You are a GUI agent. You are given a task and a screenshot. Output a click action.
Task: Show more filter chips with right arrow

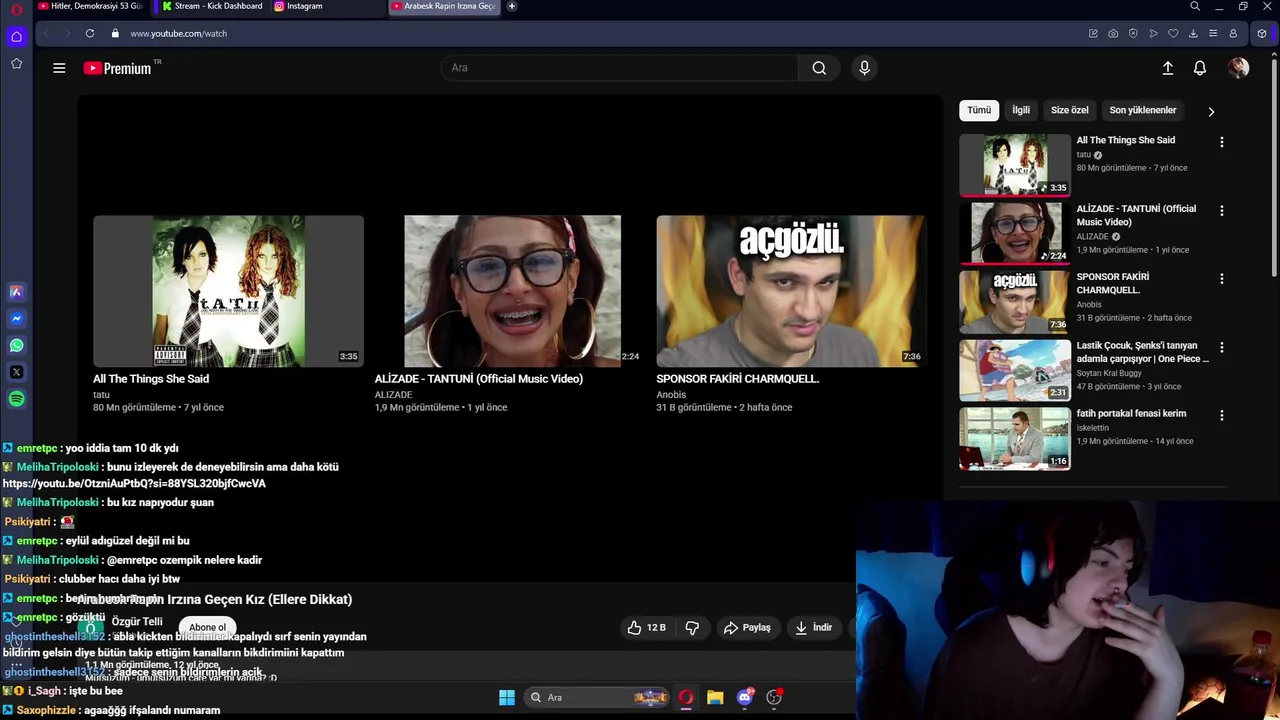pos(1211,111)
